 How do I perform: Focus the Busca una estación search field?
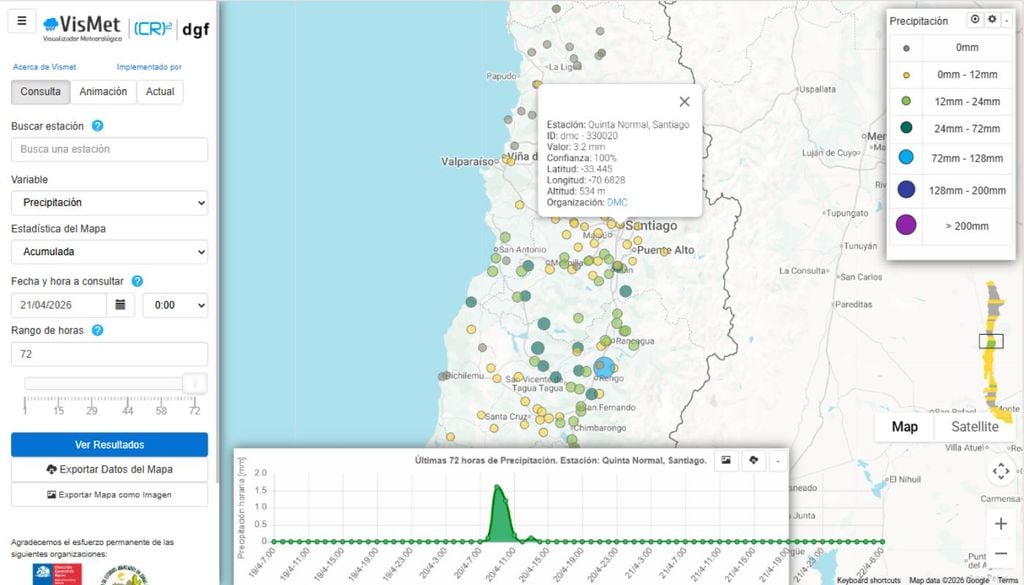(x=109, y=150)
